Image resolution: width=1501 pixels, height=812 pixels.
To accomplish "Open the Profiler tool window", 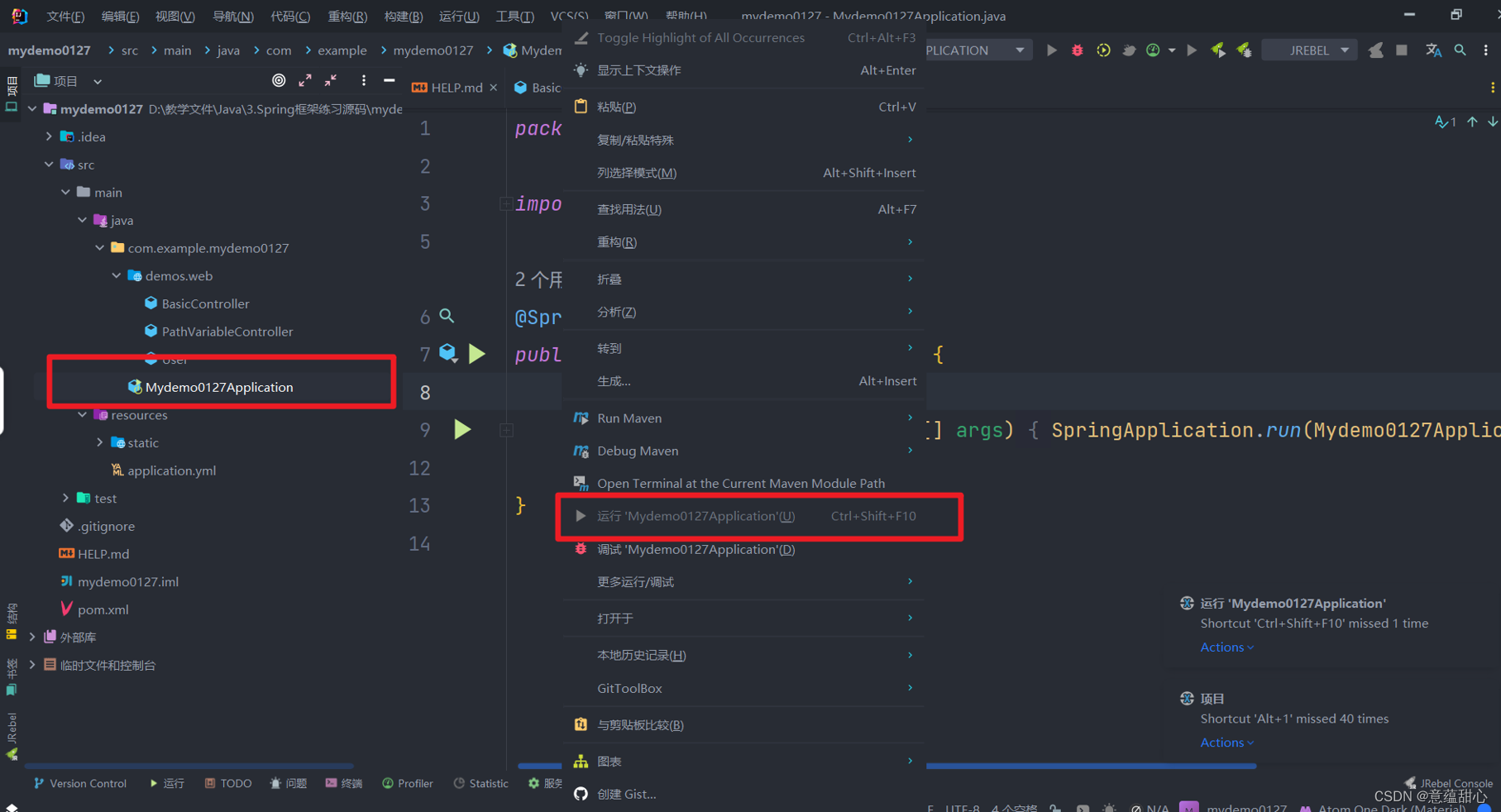I will 408,783.
